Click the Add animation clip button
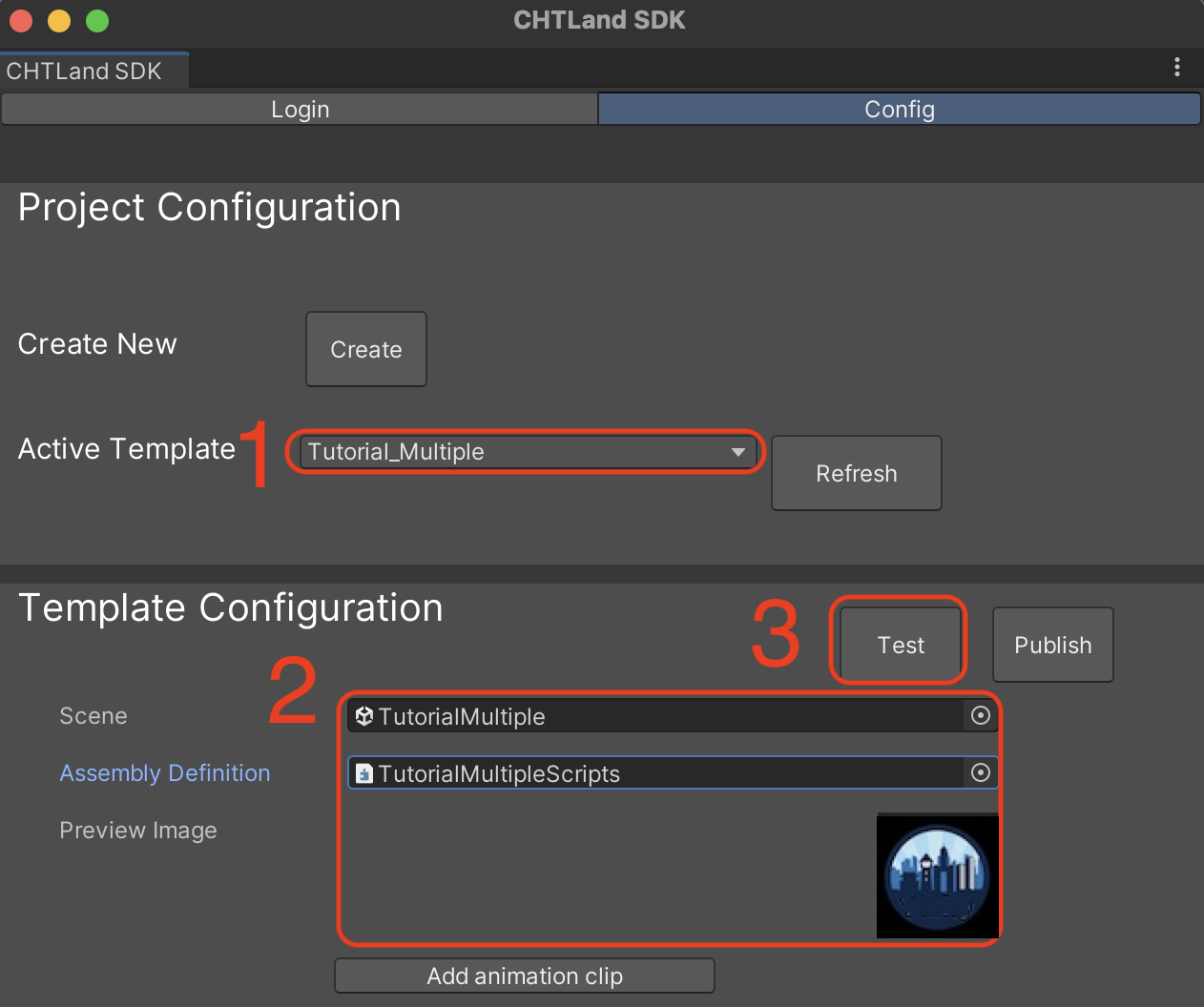Image resolution: width=1204 pixels, height=1007 pixels. [525, 976]
